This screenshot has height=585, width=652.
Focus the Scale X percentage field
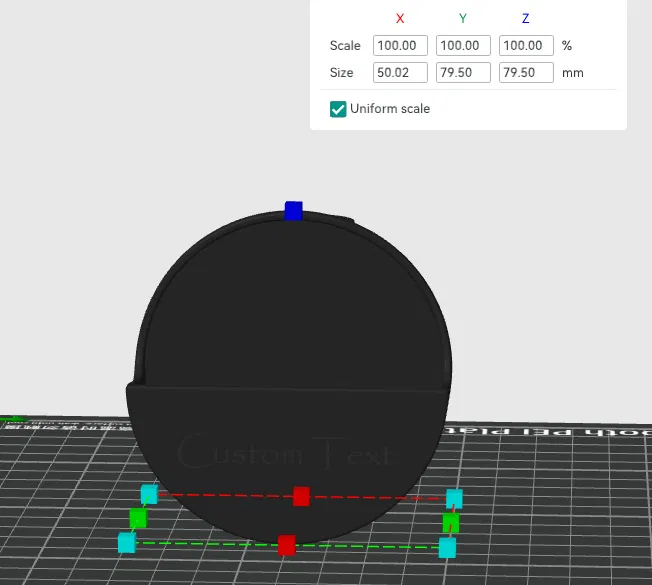[x=400, y=45]
